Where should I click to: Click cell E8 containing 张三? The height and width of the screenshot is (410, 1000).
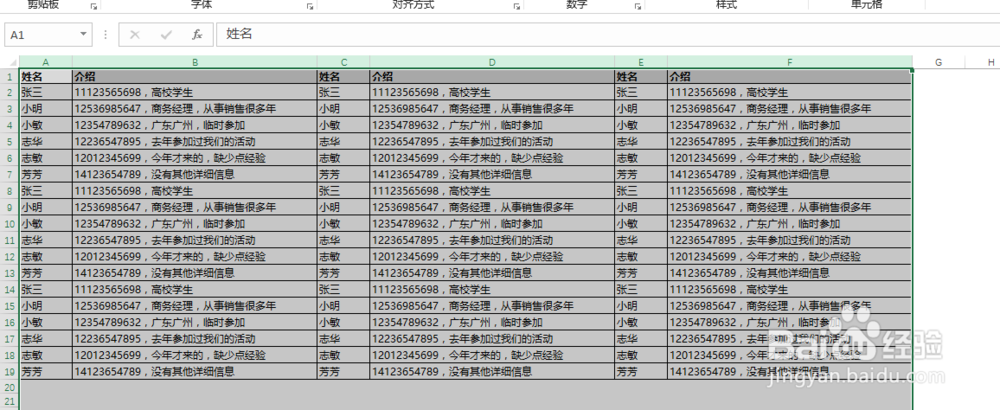641,191
